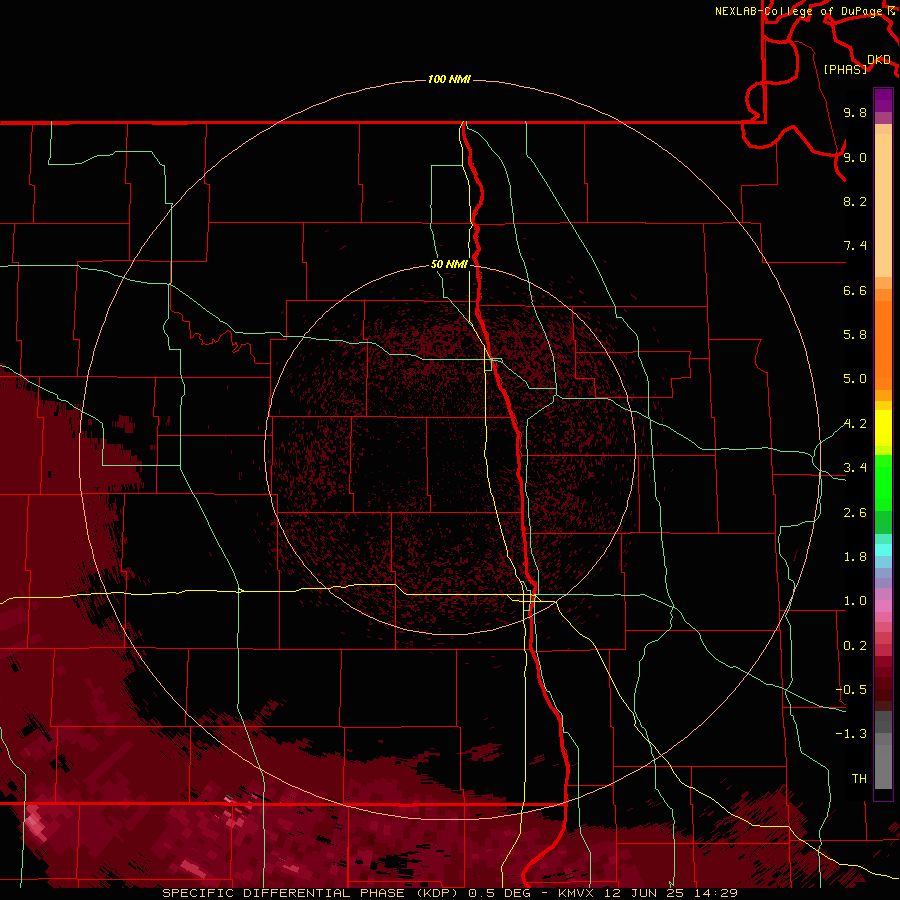Click the bright green color bar segment

[883, 483]
